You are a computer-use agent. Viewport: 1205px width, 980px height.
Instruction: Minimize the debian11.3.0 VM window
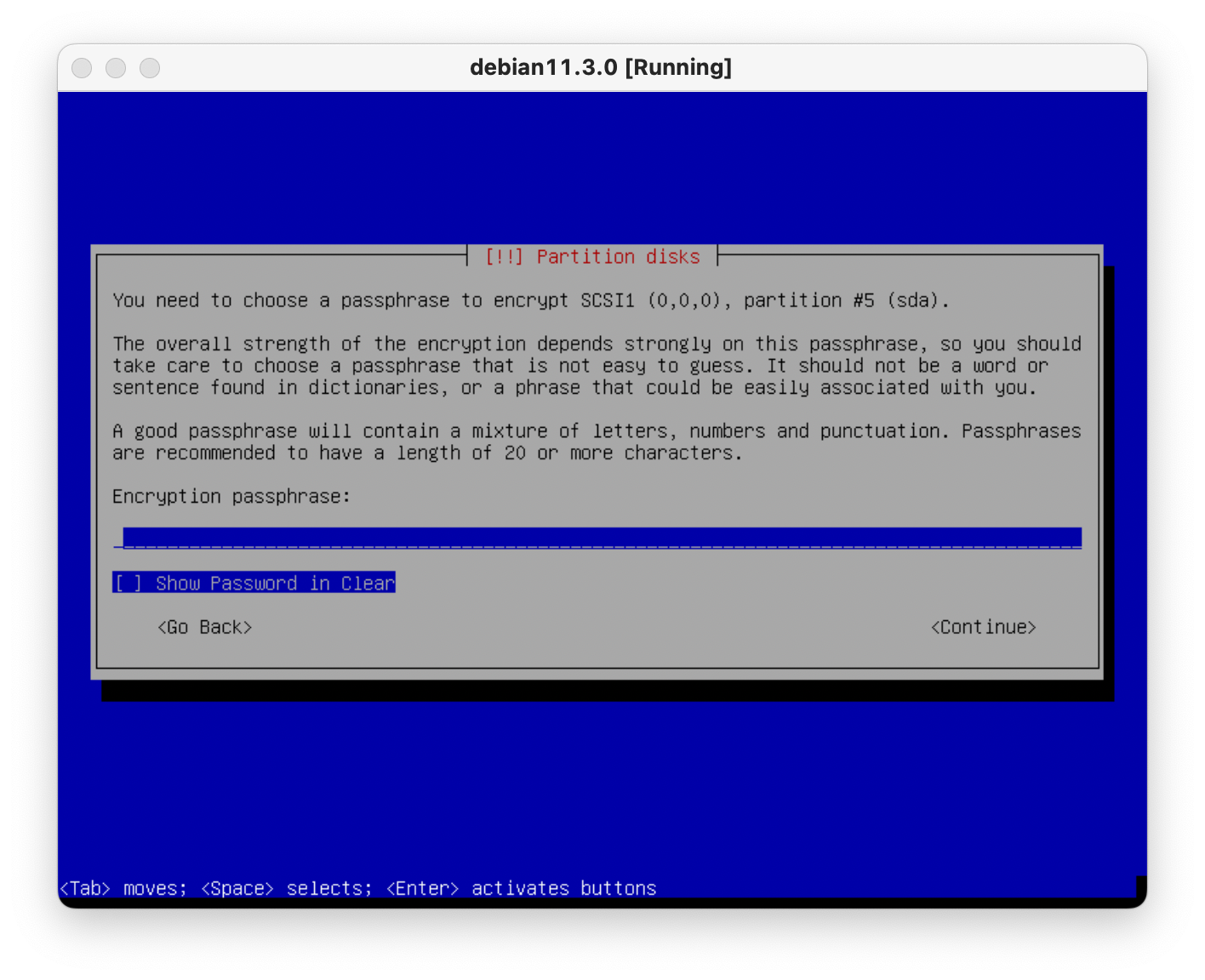point(116,68)
